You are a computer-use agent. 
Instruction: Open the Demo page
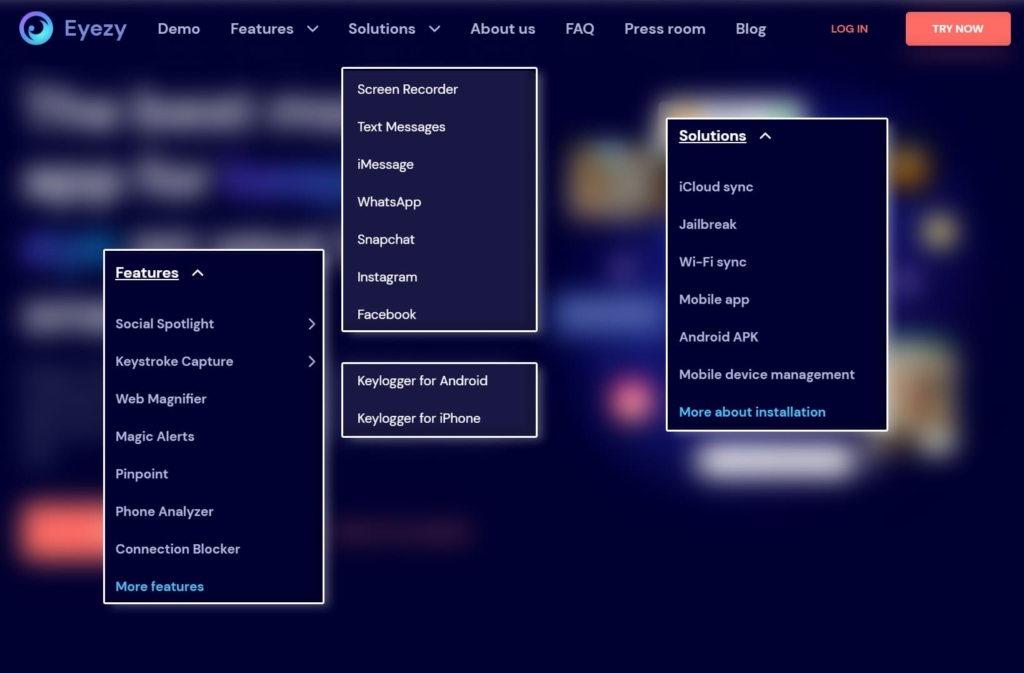[178, 29]
